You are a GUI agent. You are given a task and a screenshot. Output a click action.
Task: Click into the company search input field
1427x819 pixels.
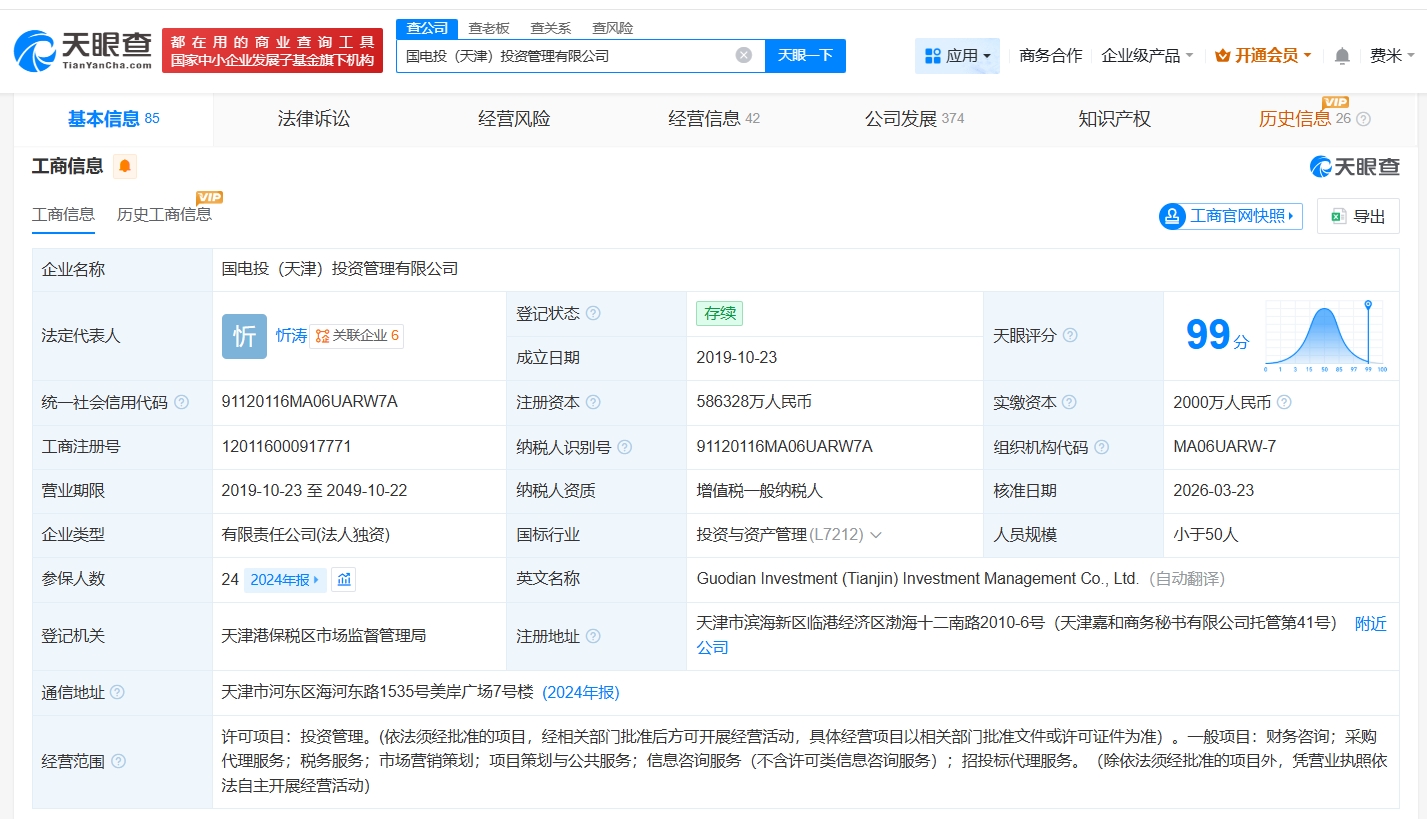point(565,56)
